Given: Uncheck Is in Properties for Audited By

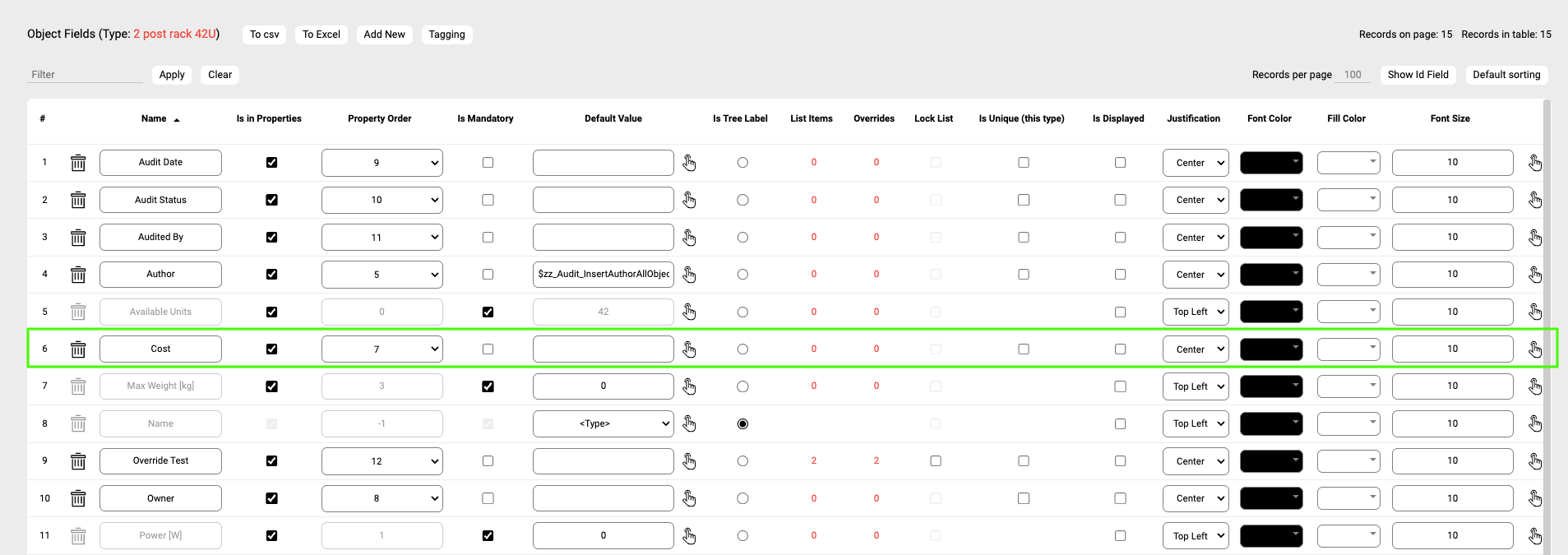Looking at the screenshot, I should coord(271,238).
